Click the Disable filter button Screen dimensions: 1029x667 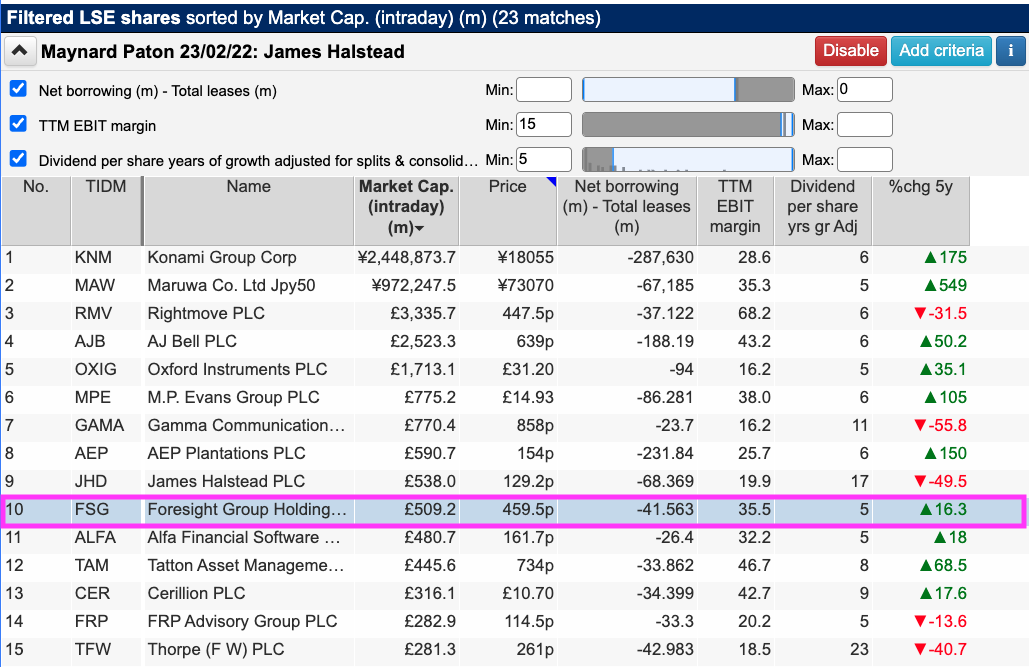(x=850, y=51)
